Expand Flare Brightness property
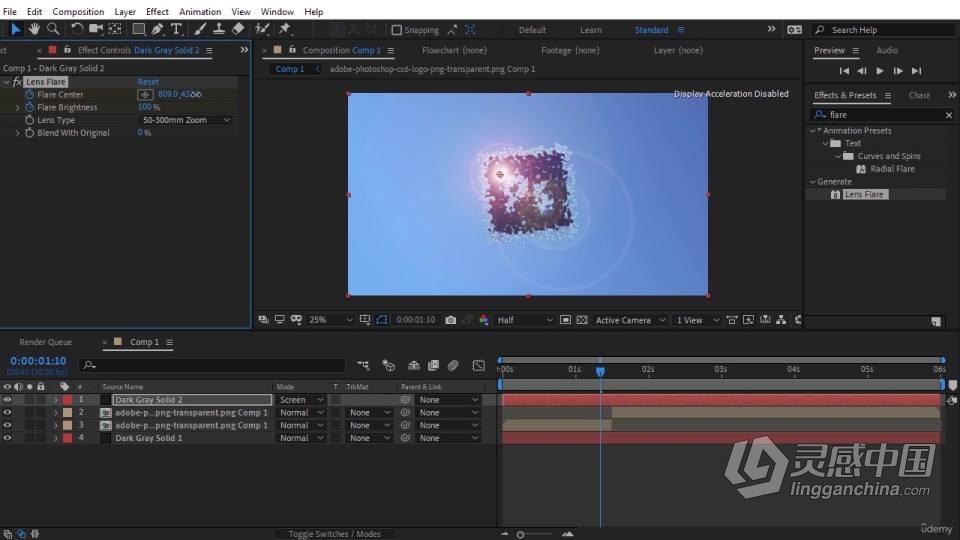Viewport: 960px width, 540px height. (x=18, y=107)
